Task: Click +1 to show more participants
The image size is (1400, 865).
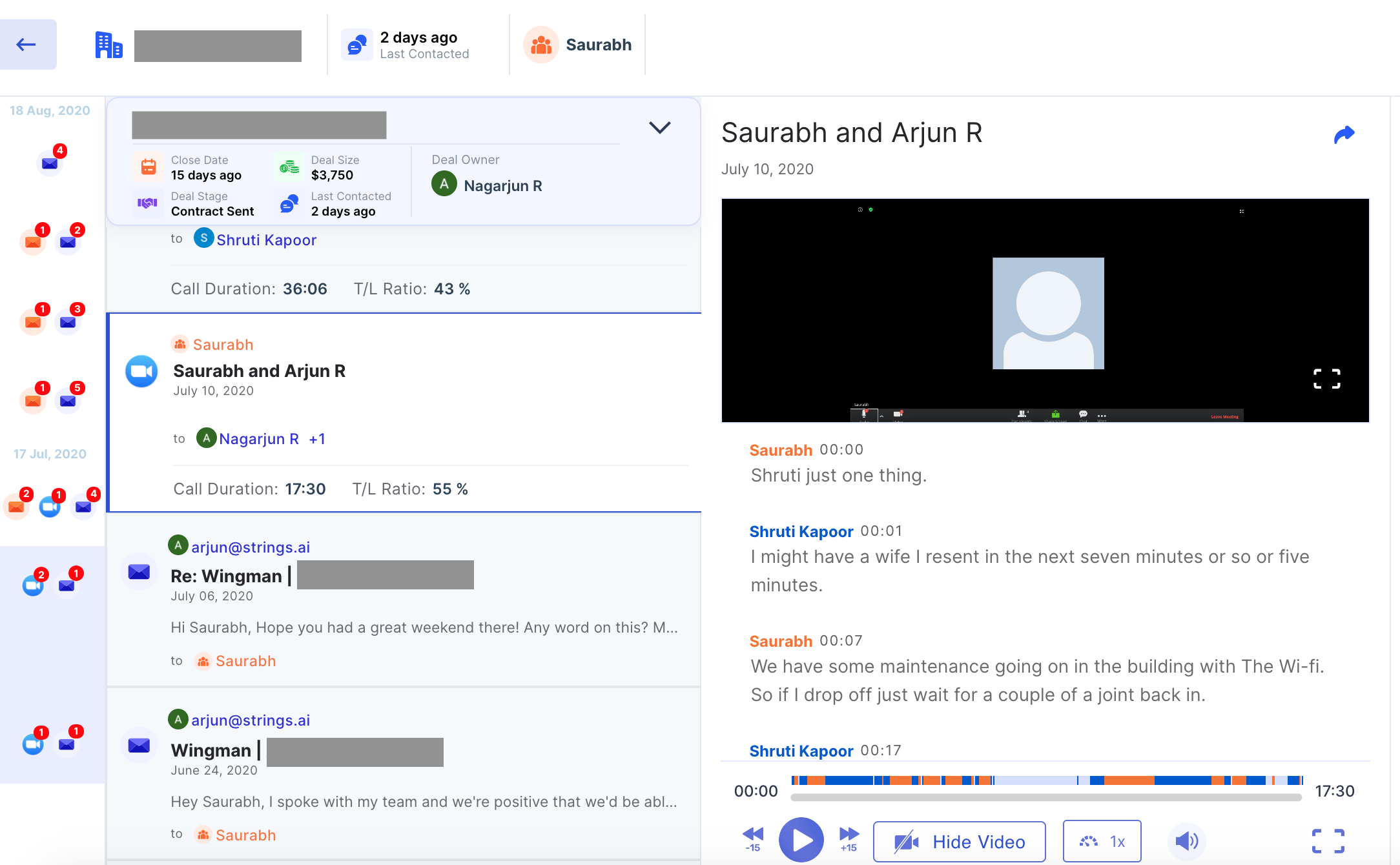Action: (x=317, y=439)
